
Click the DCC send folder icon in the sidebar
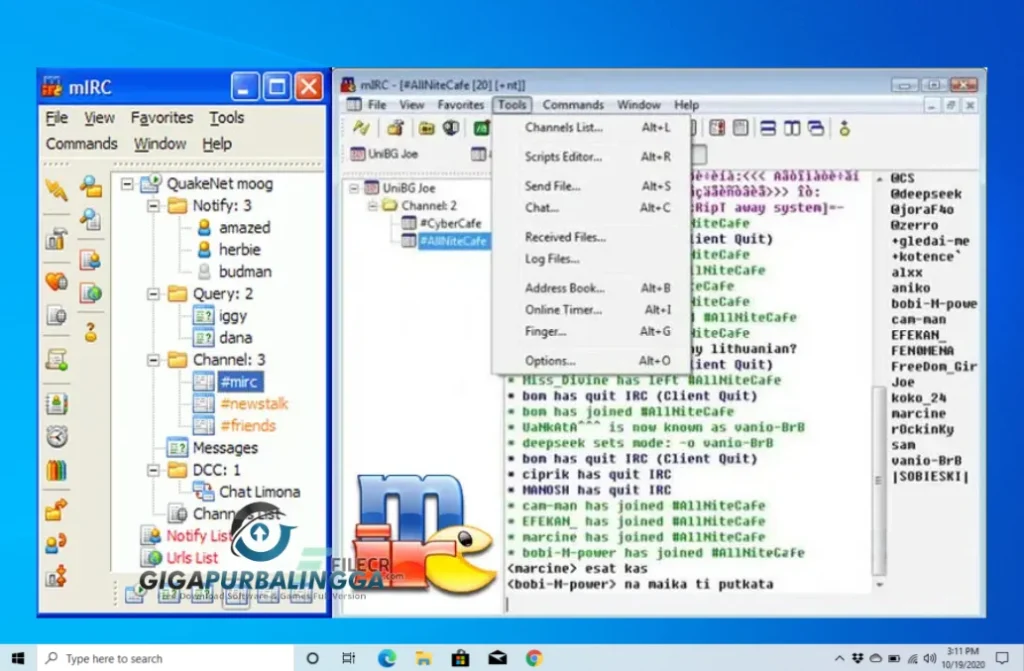pyautogui.click(x=56, y=509)
